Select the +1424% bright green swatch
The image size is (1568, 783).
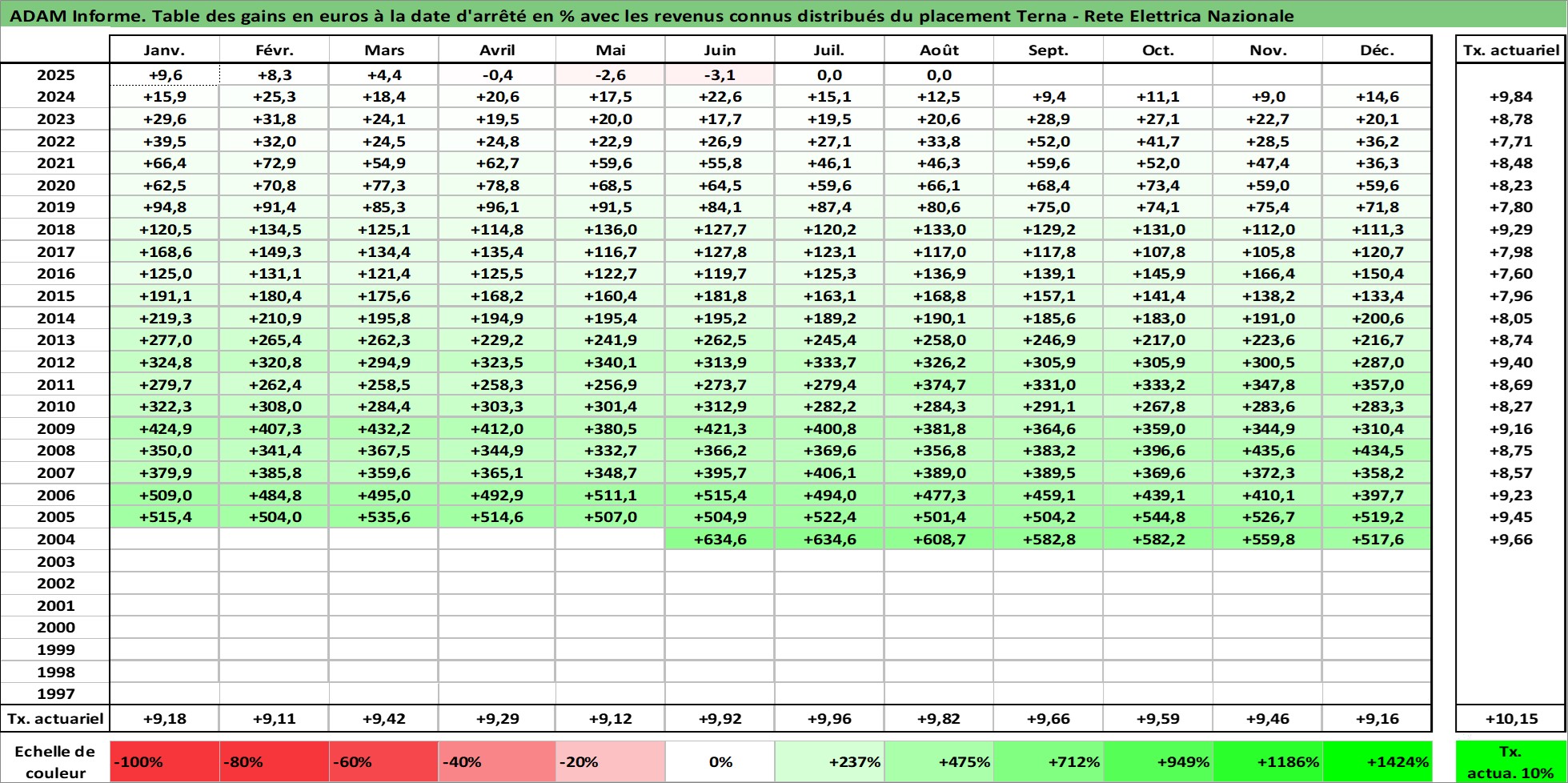1377,762
